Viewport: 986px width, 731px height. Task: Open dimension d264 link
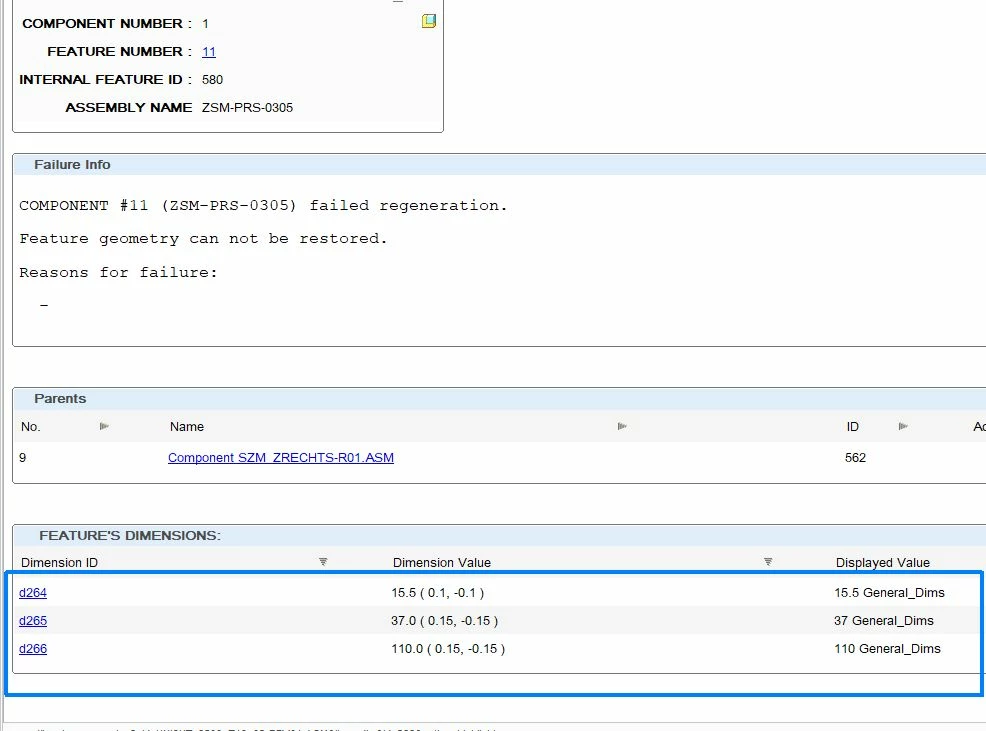(33, 593)
